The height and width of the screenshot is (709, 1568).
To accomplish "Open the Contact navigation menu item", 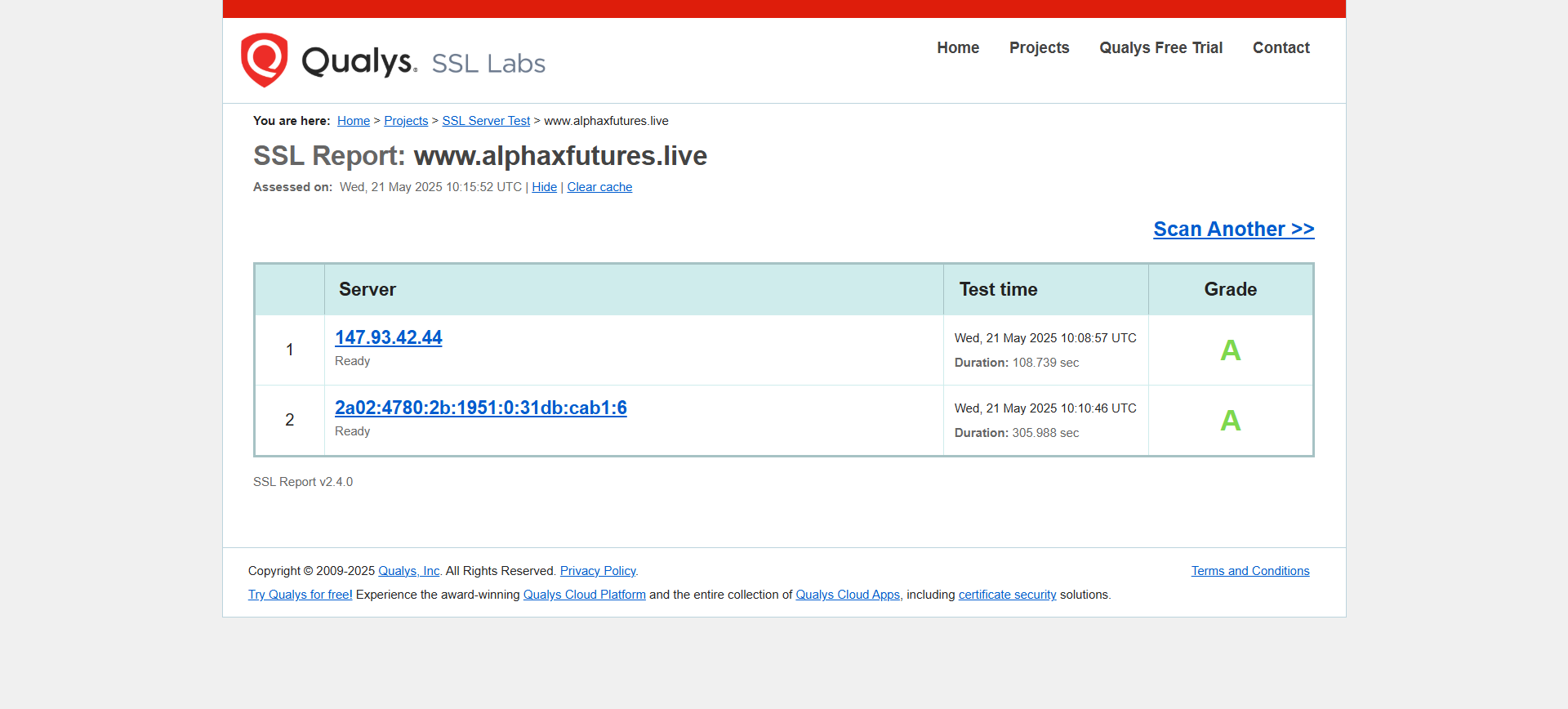I will [1281, 47].
